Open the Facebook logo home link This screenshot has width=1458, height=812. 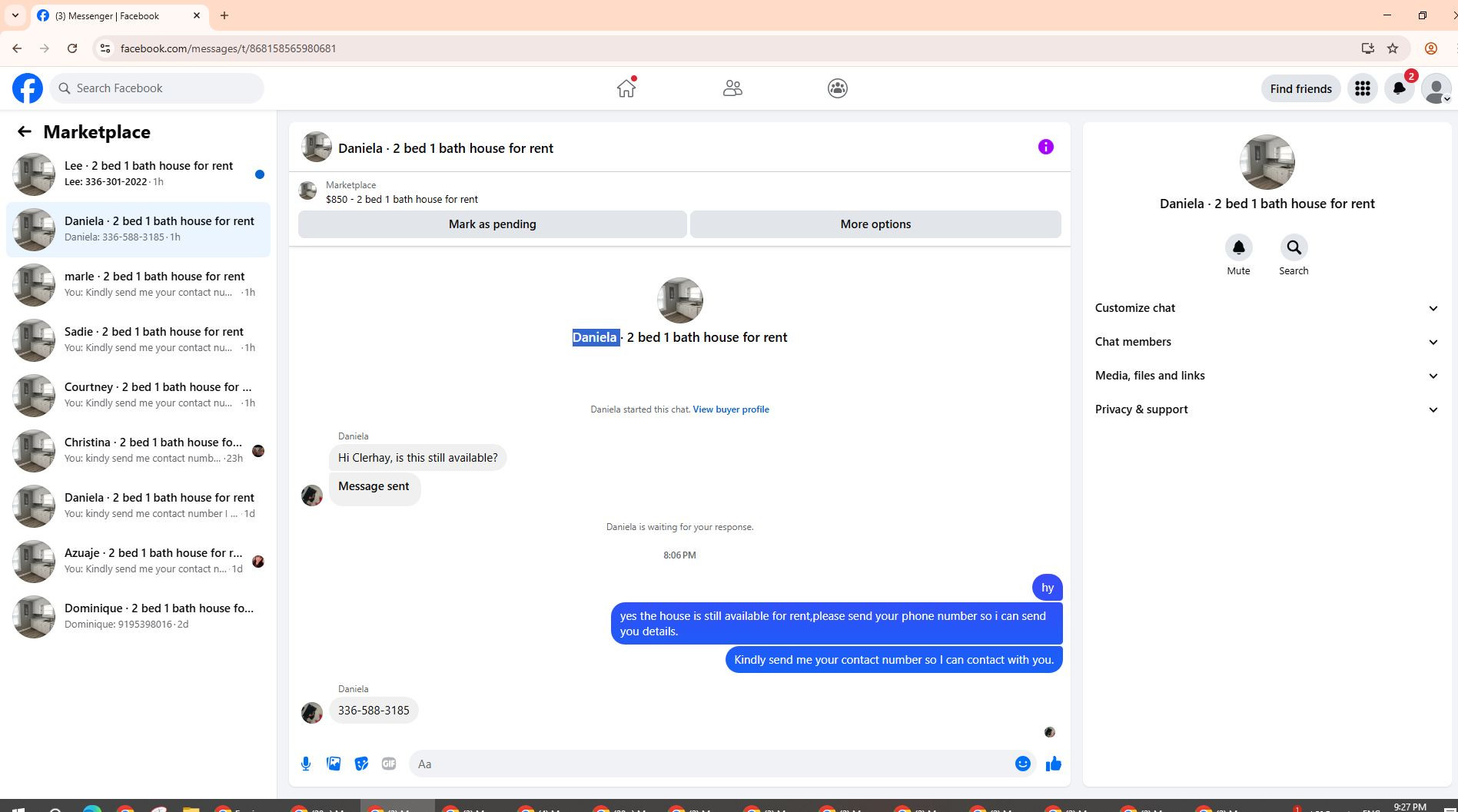(x=28, y=88)
